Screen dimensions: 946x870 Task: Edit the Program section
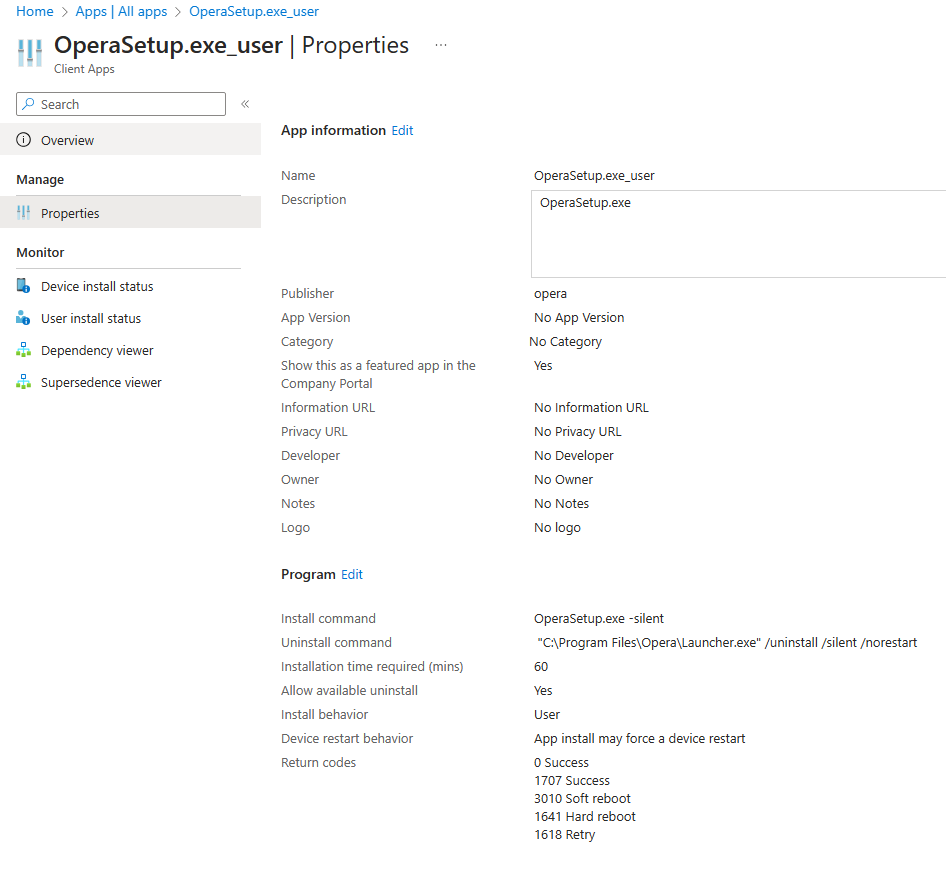(351, 574)
